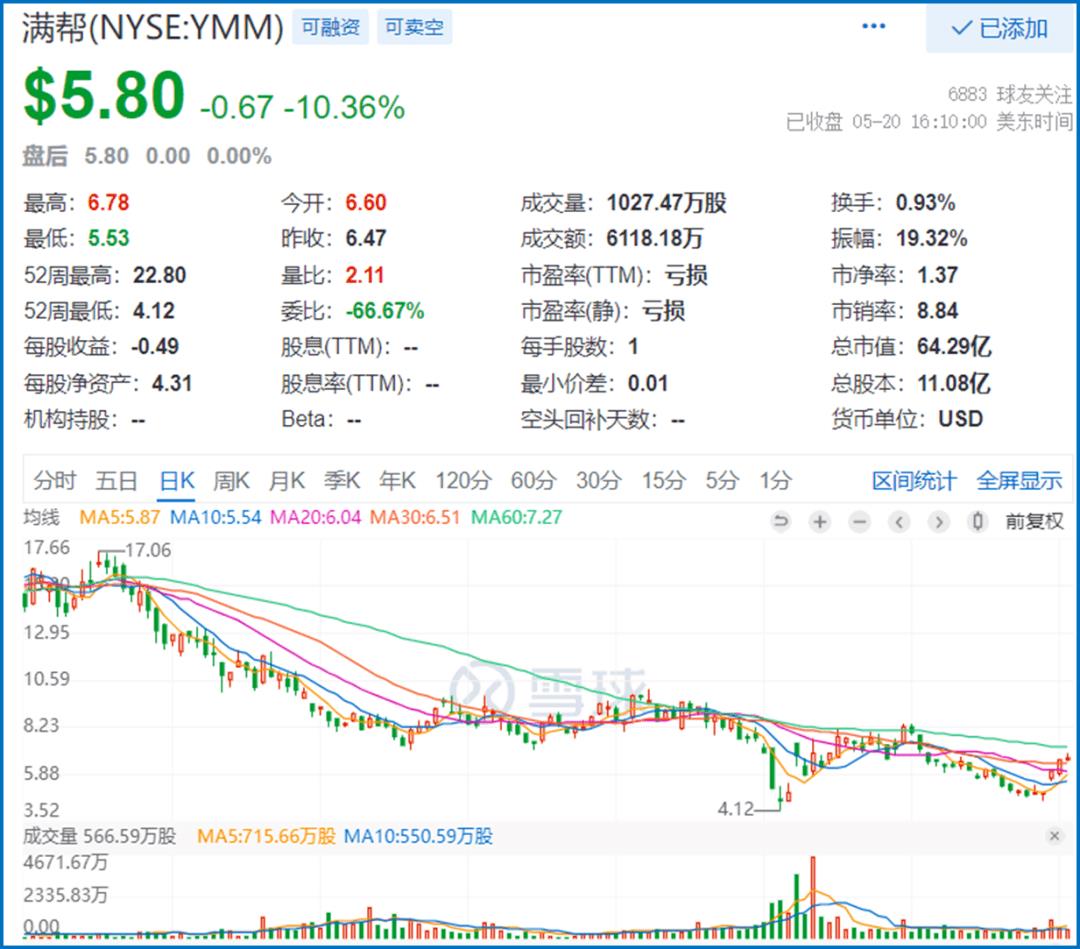Viewport: 1080px width, 949px height.
Task: Click the $5.80 current price
Action: (x=104, y=96)
